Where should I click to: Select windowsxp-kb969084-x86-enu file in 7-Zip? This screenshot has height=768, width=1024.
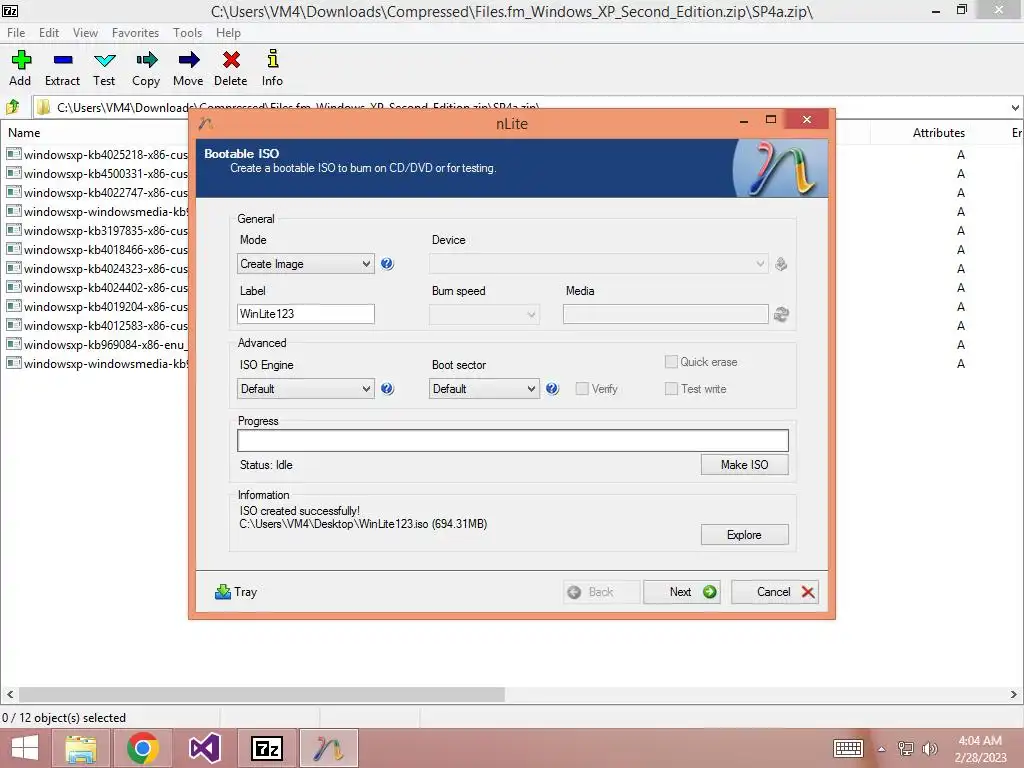pos(97,344)
